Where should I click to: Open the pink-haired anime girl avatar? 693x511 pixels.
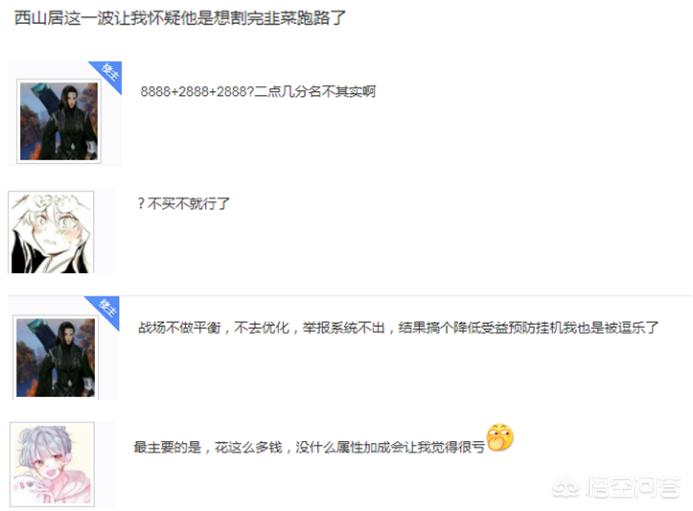pos(52,464)
